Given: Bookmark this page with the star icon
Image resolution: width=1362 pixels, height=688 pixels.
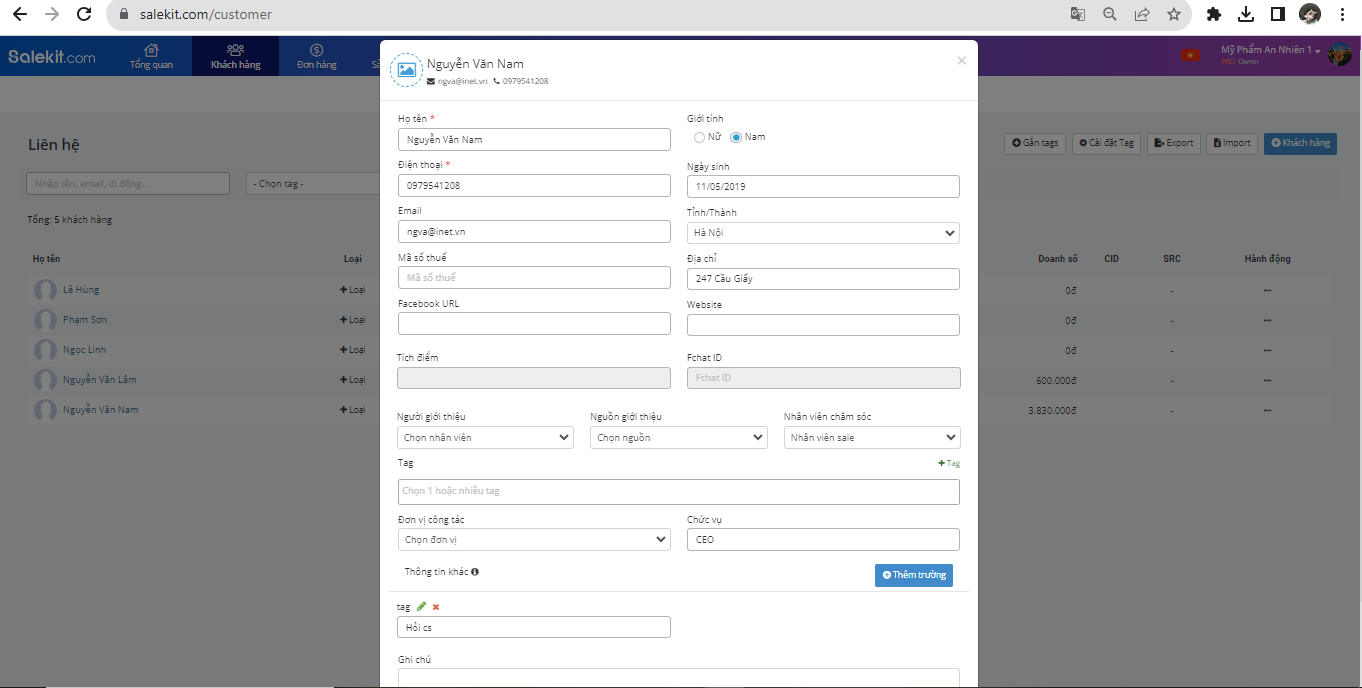Looking at the screenshot, I should tap(1174, 14).
